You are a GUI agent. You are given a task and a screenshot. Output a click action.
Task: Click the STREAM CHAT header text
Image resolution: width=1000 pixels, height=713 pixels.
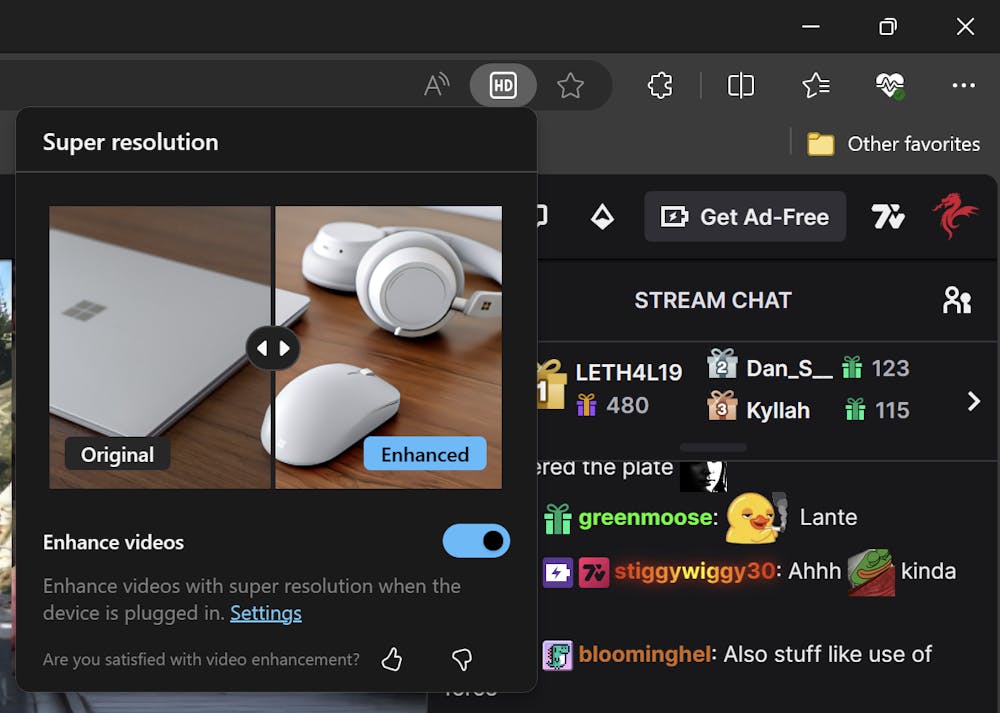(713, 300)
